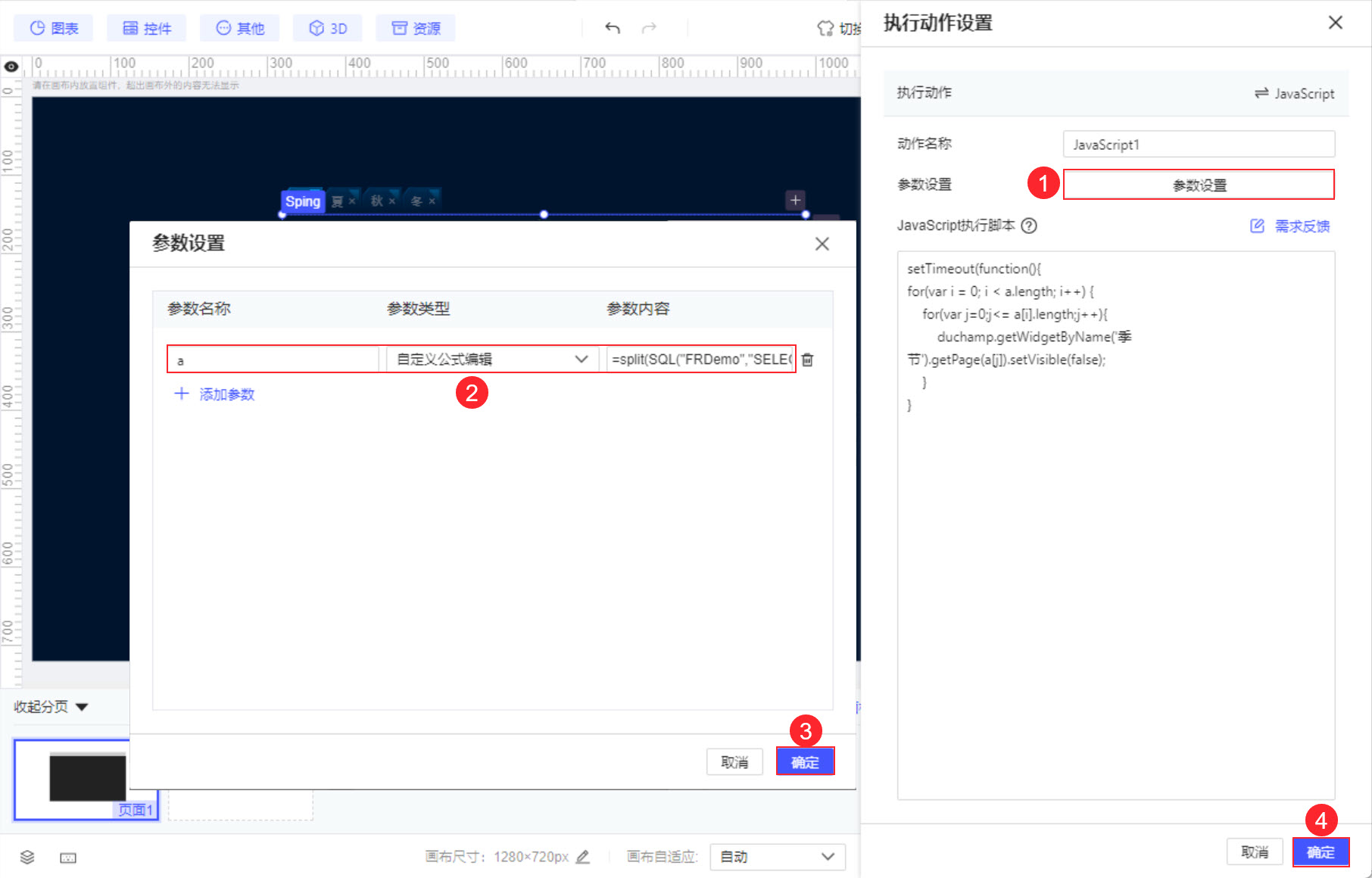Show help for JavaScript执行脚本
Image resolution: width=1372 pixels, height=878 pixels.
[1029, 226]
